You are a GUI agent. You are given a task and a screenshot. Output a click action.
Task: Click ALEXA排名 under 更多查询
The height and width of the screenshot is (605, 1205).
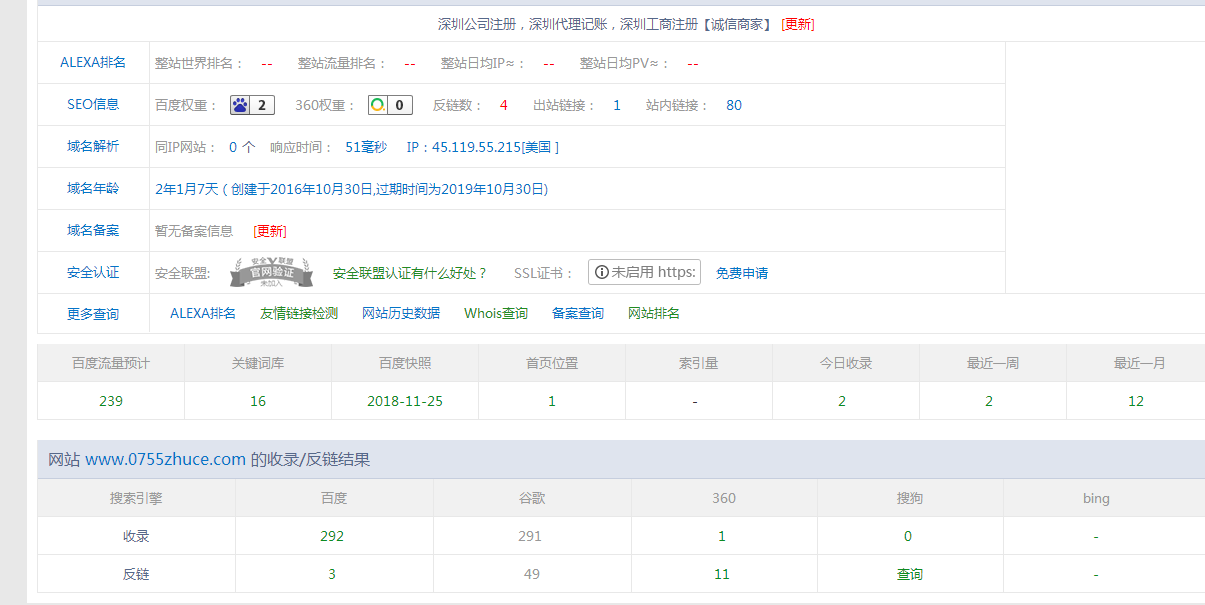click(202, 313)
